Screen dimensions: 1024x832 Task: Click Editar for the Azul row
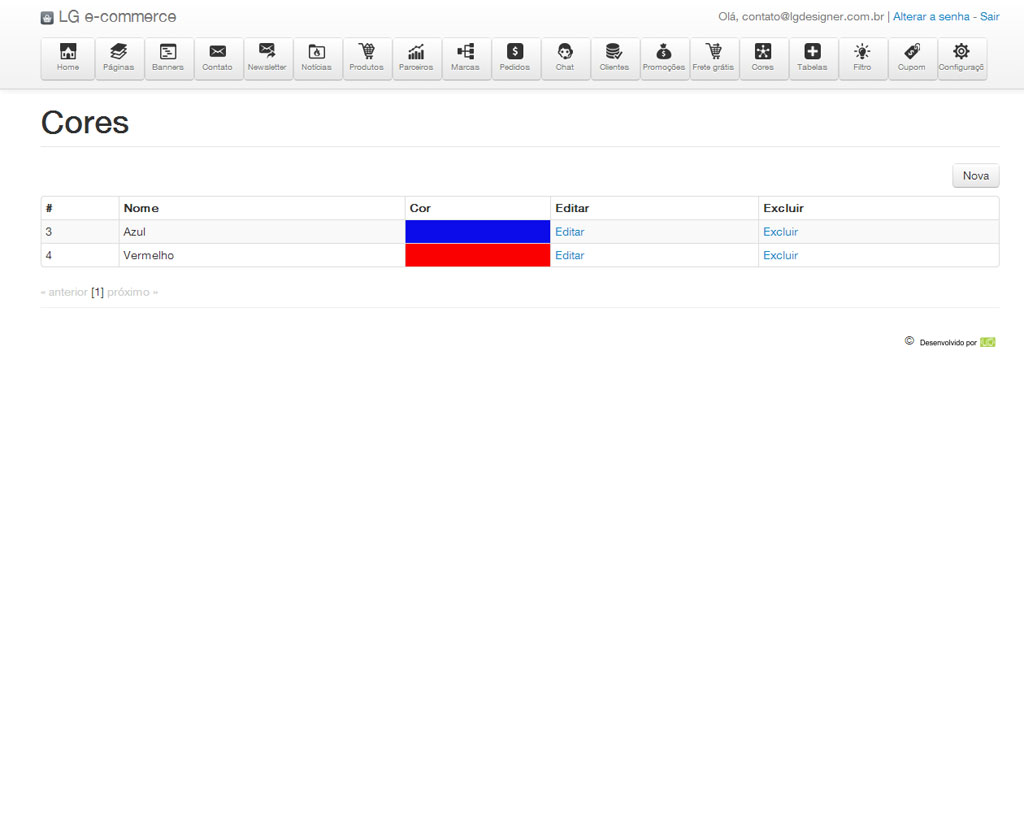(570, 232)
